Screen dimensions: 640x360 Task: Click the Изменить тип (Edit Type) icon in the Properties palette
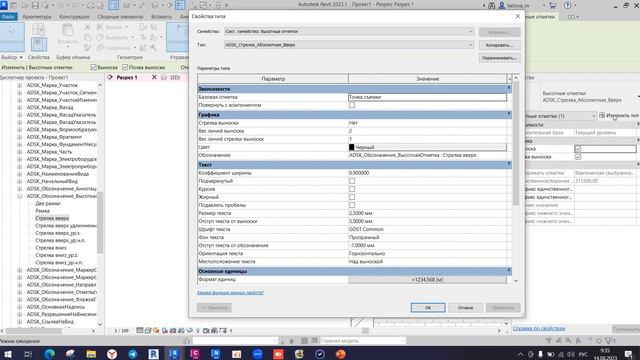click(602, 116)
